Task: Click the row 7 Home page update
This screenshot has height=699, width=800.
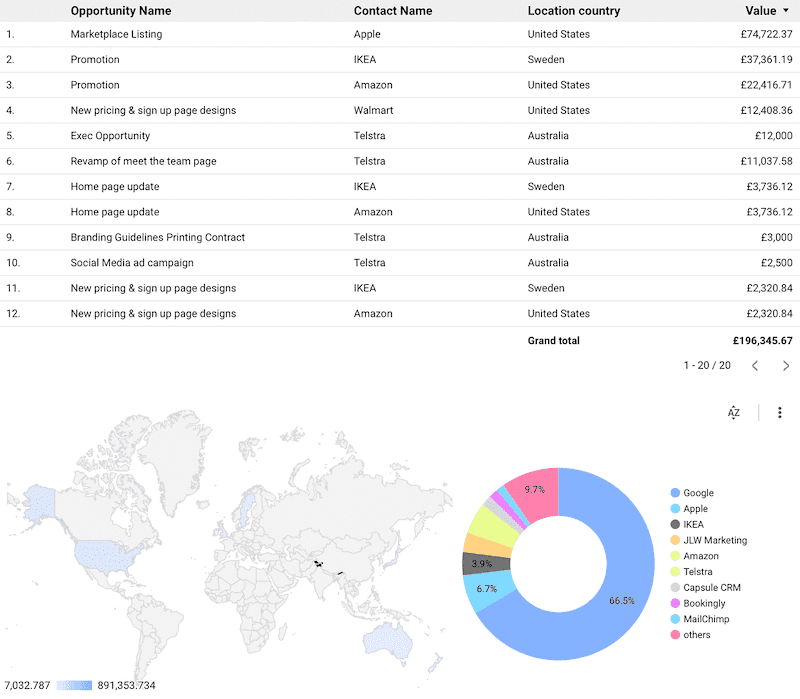Action: pos(115,187)
